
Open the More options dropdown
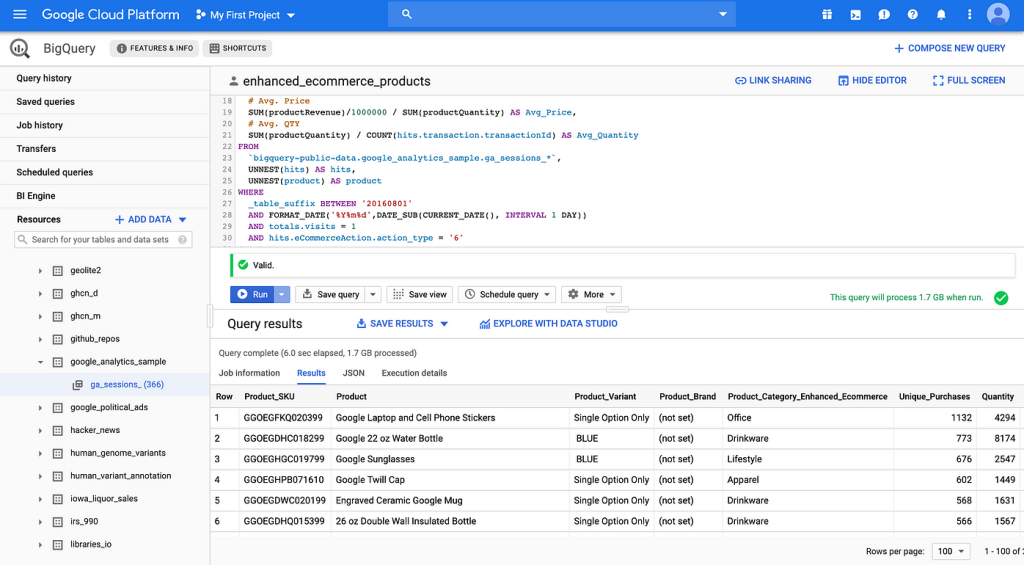tap(591, 295)
